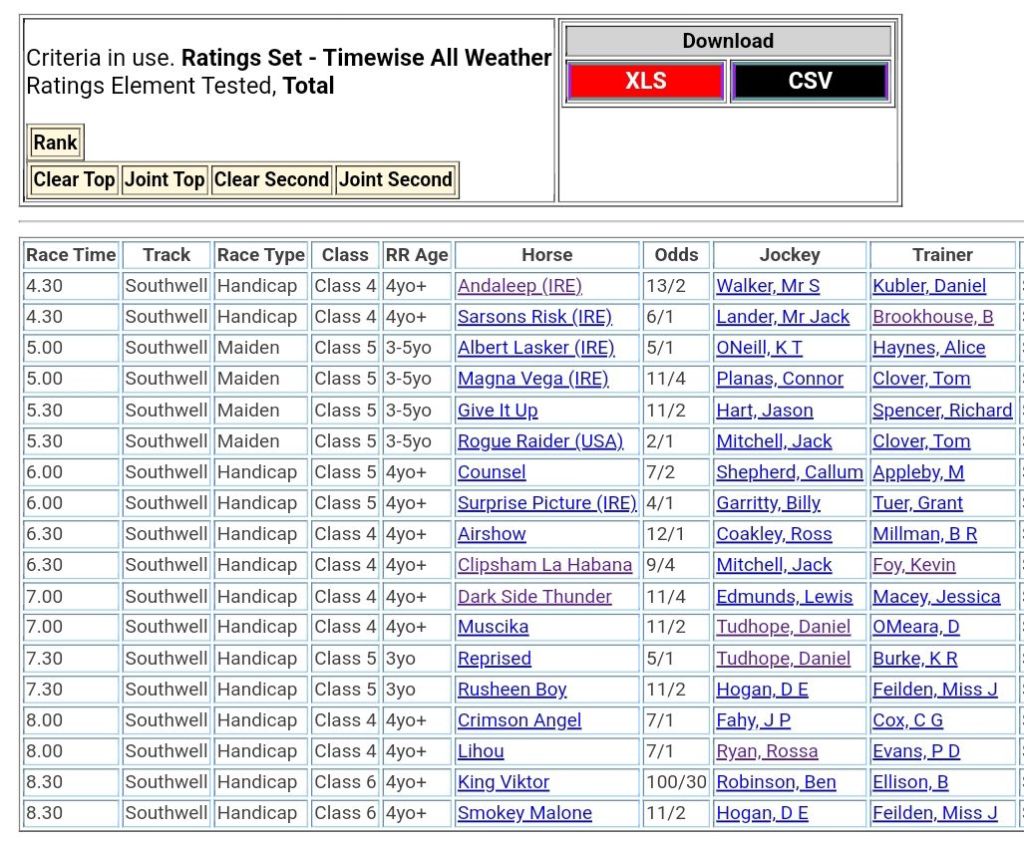Click the black CSV download button

(x=809, y=81)
